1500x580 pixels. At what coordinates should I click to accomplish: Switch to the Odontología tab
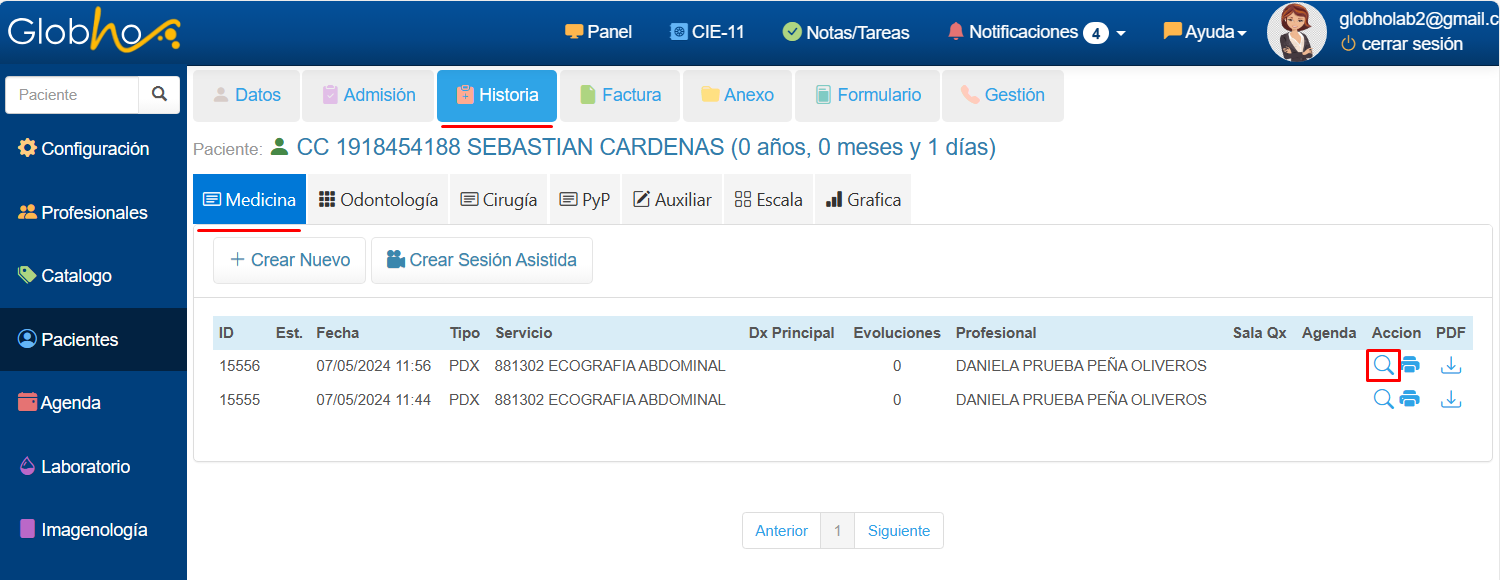click(x=378, y=200)
